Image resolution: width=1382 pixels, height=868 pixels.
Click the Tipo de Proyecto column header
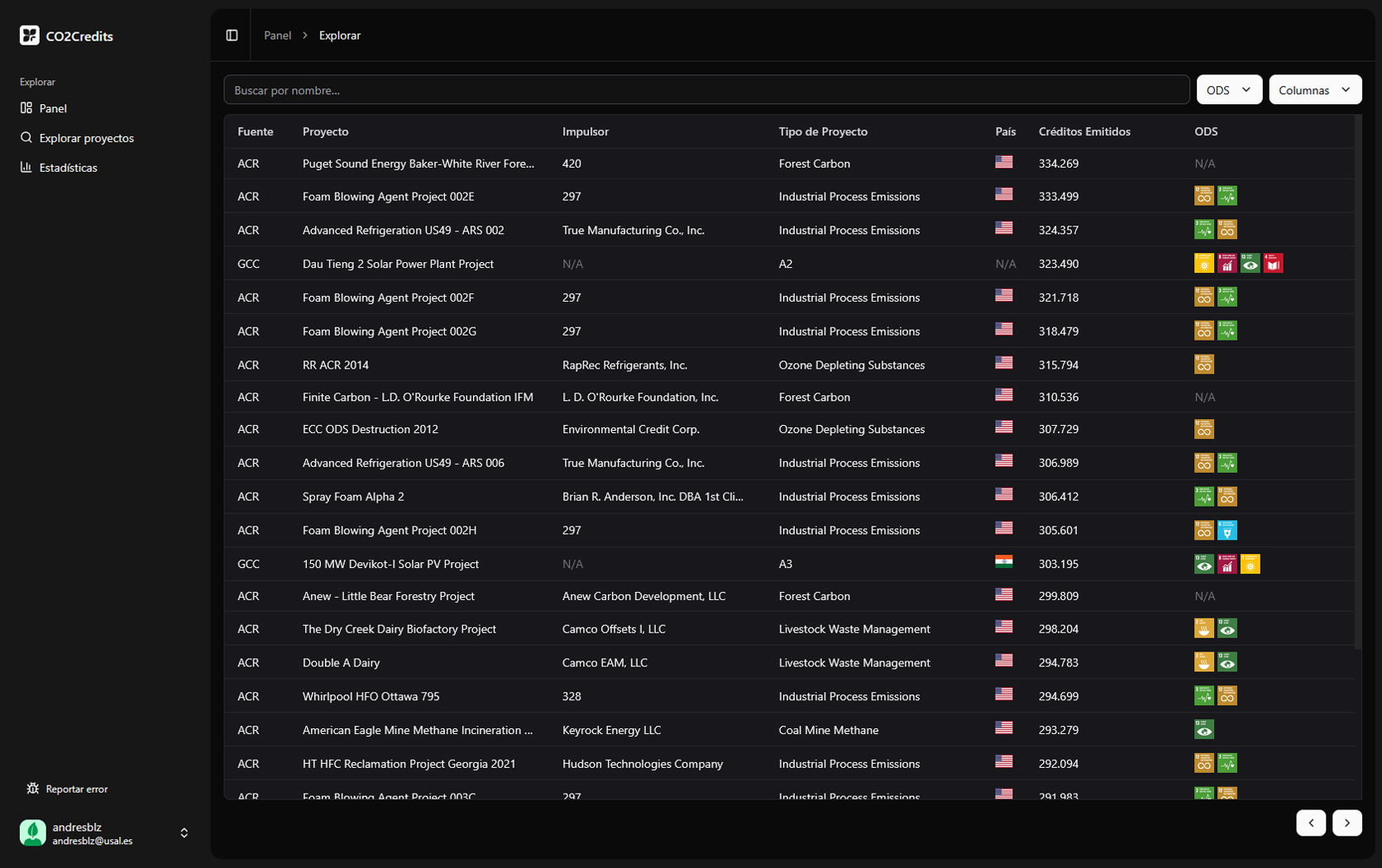tap(823, 131)
